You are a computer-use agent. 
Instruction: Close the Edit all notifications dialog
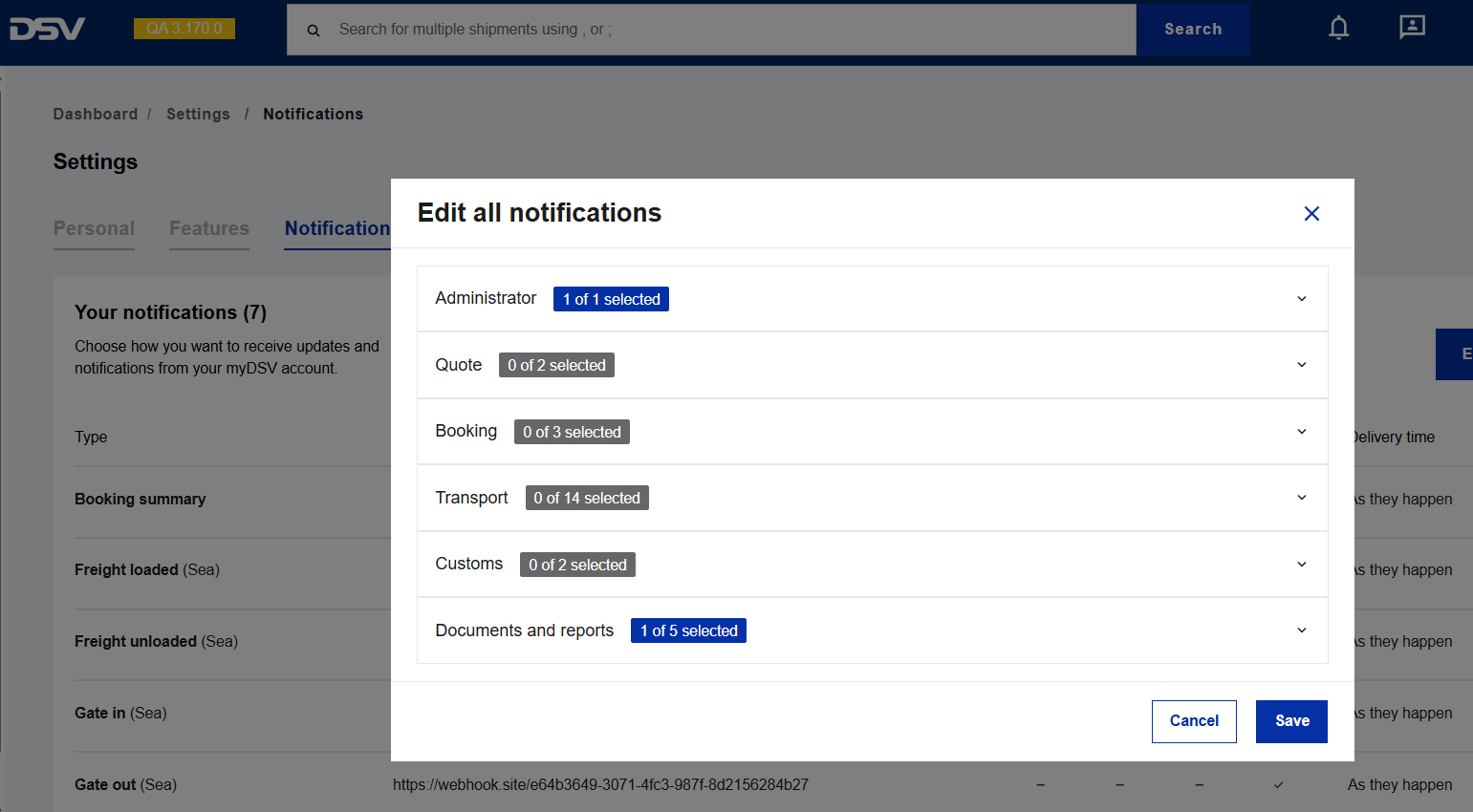point(1311,214)
